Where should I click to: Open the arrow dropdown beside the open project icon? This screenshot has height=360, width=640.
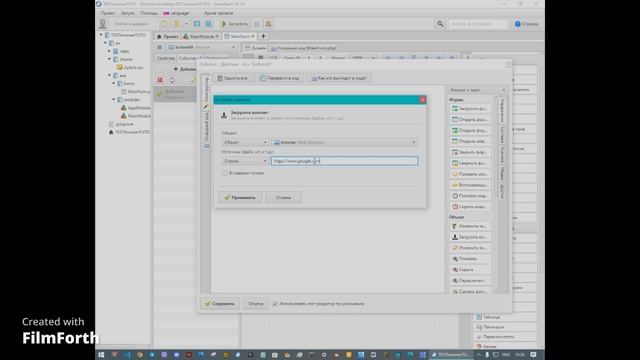pyautogui.click(x=186, y=24)
